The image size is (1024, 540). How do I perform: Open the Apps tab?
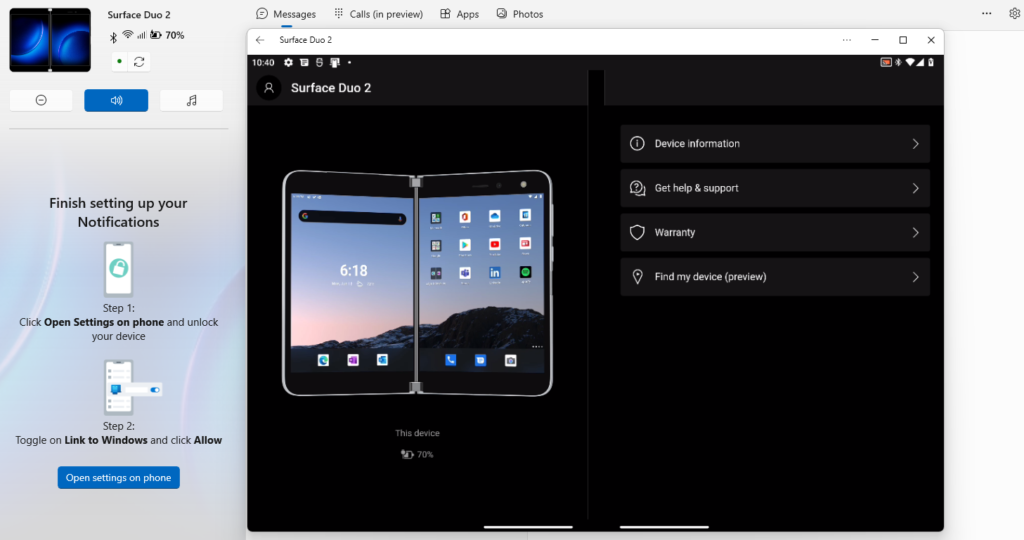coord(459,14)
